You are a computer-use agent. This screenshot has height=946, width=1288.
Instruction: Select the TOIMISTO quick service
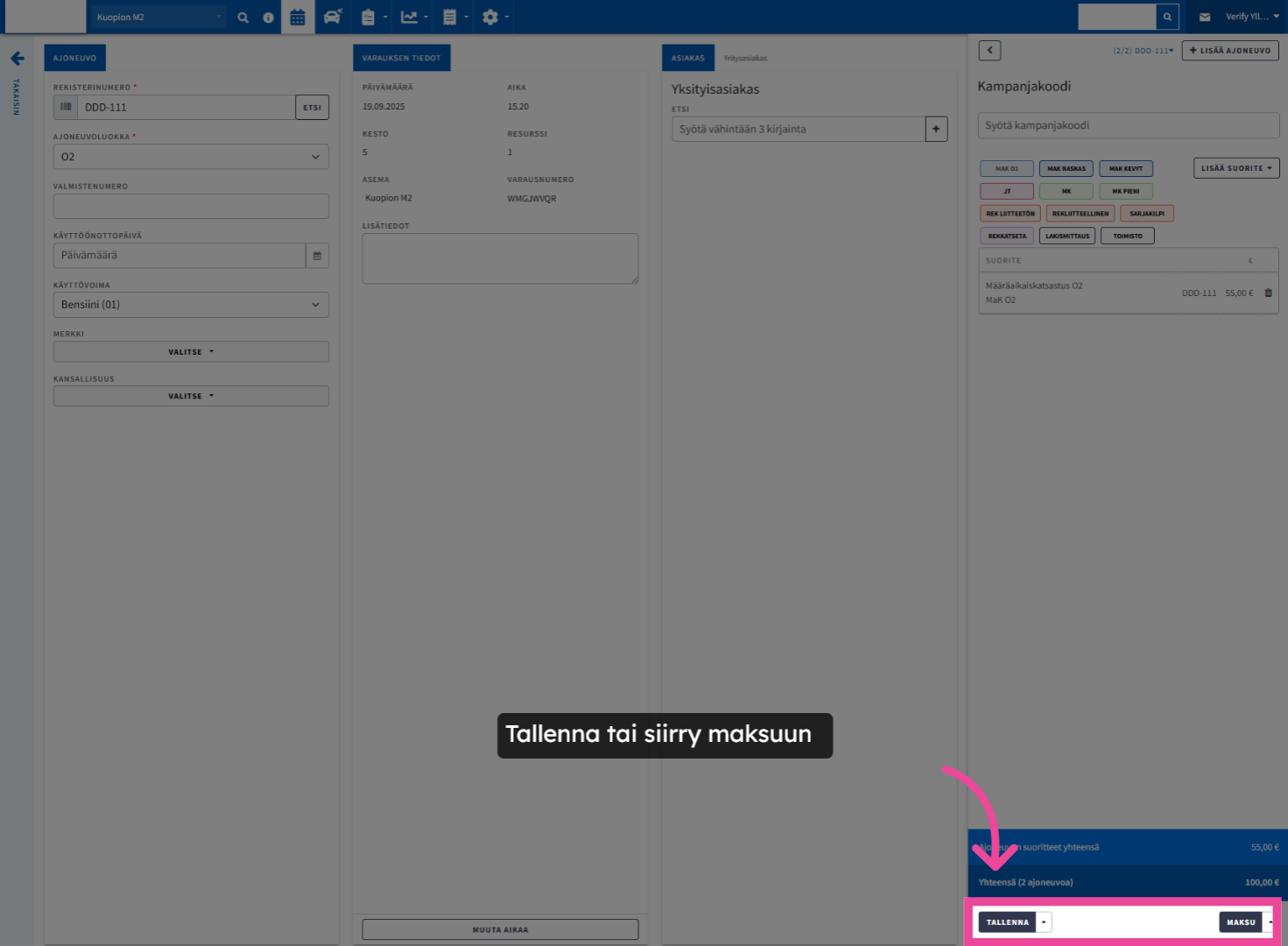click(x=1128, y=236)
